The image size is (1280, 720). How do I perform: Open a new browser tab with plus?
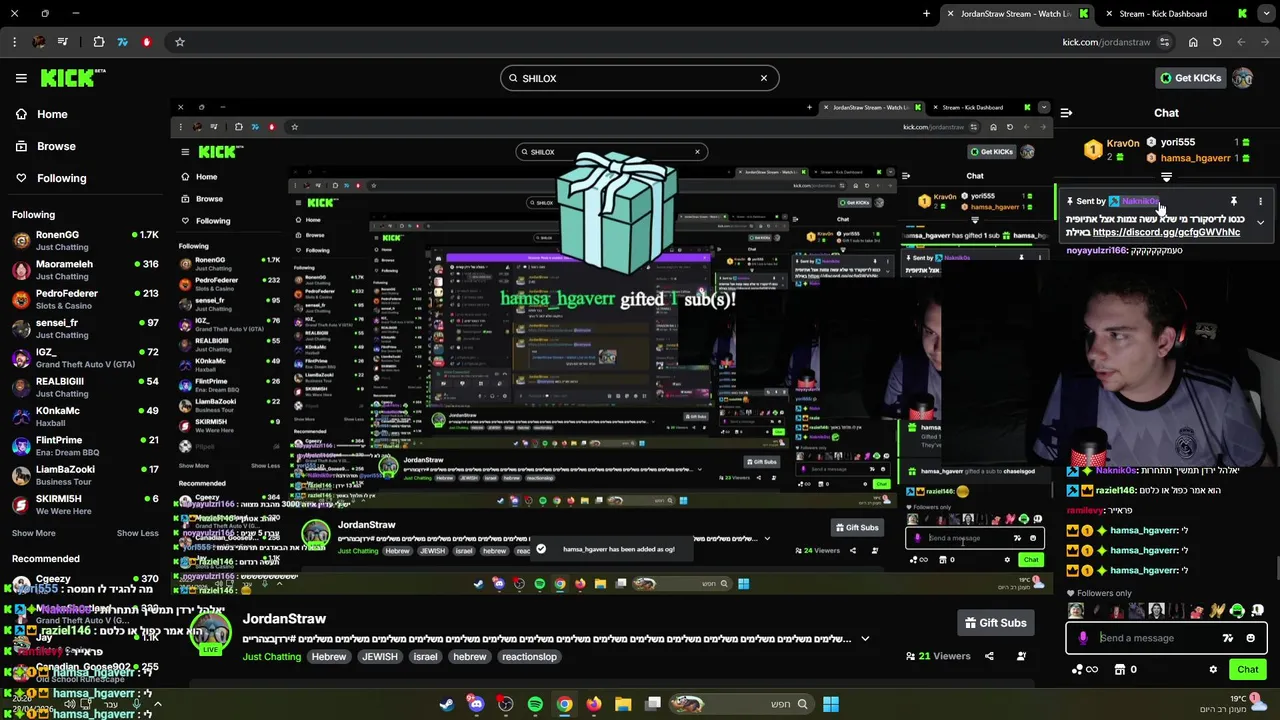926,14
